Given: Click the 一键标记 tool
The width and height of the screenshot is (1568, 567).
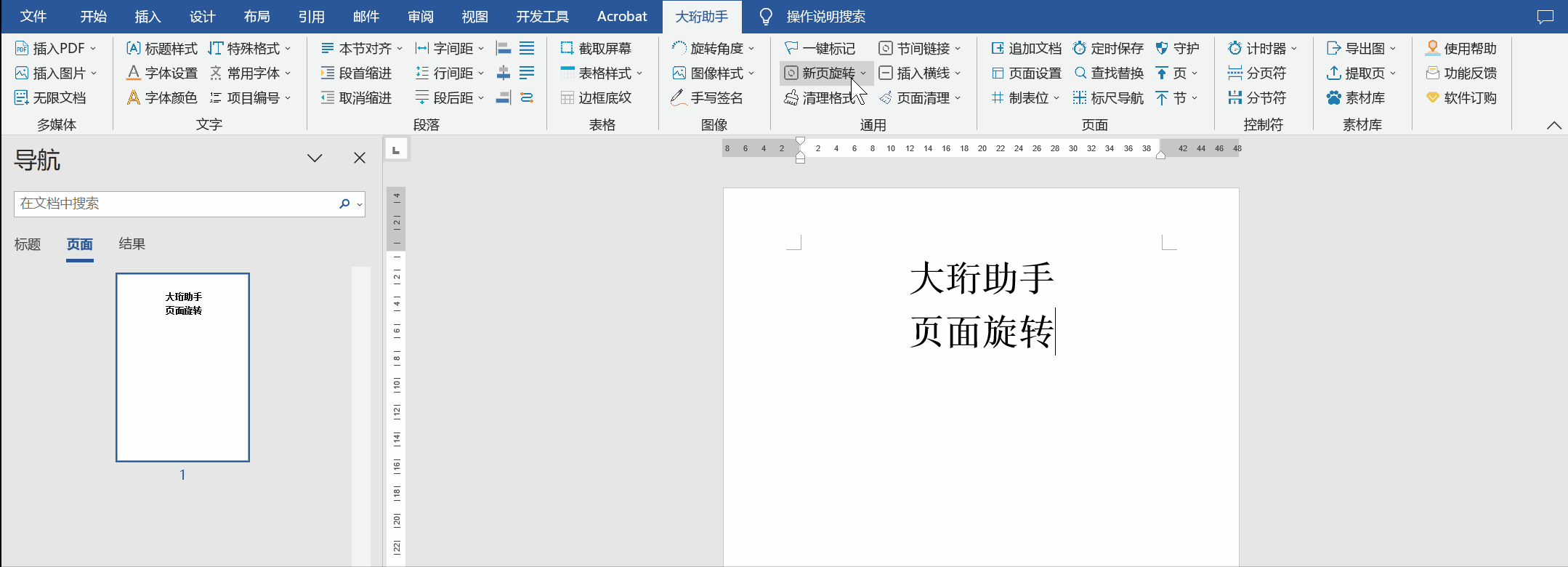Looking at the screenshot, I should pyautogui.click(x=820, y=48).
